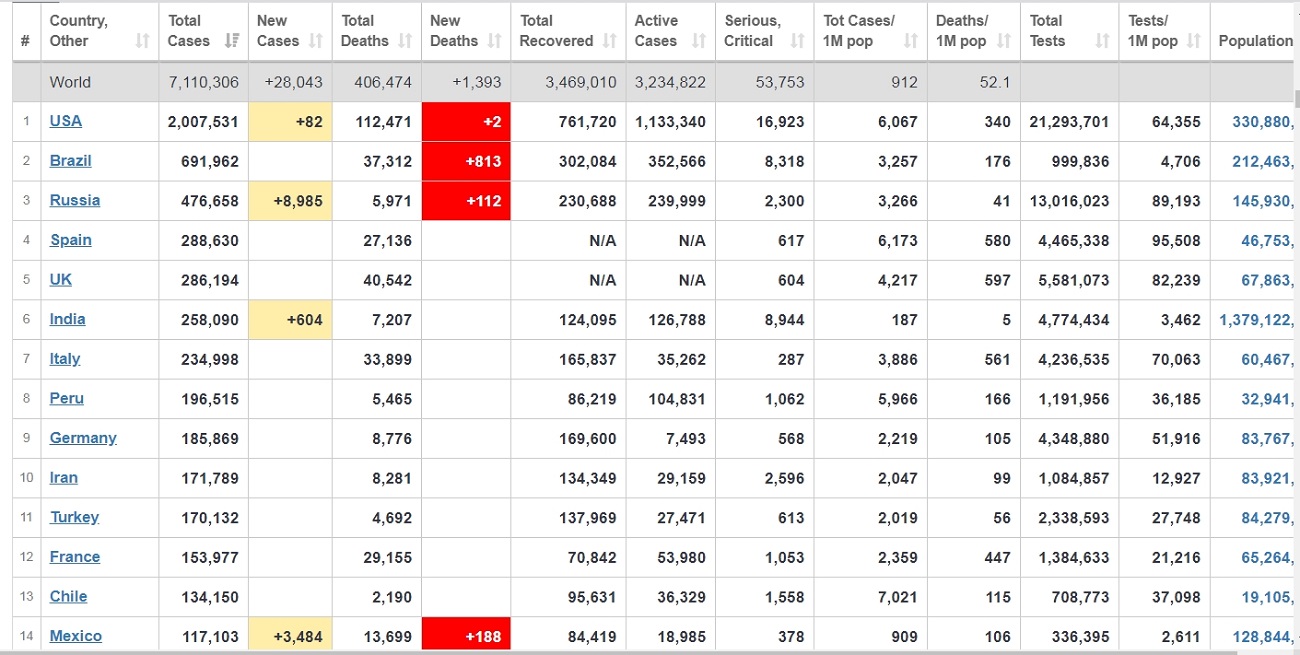Open the Mexico country link
1300x655 pixels.
(76, 636)
